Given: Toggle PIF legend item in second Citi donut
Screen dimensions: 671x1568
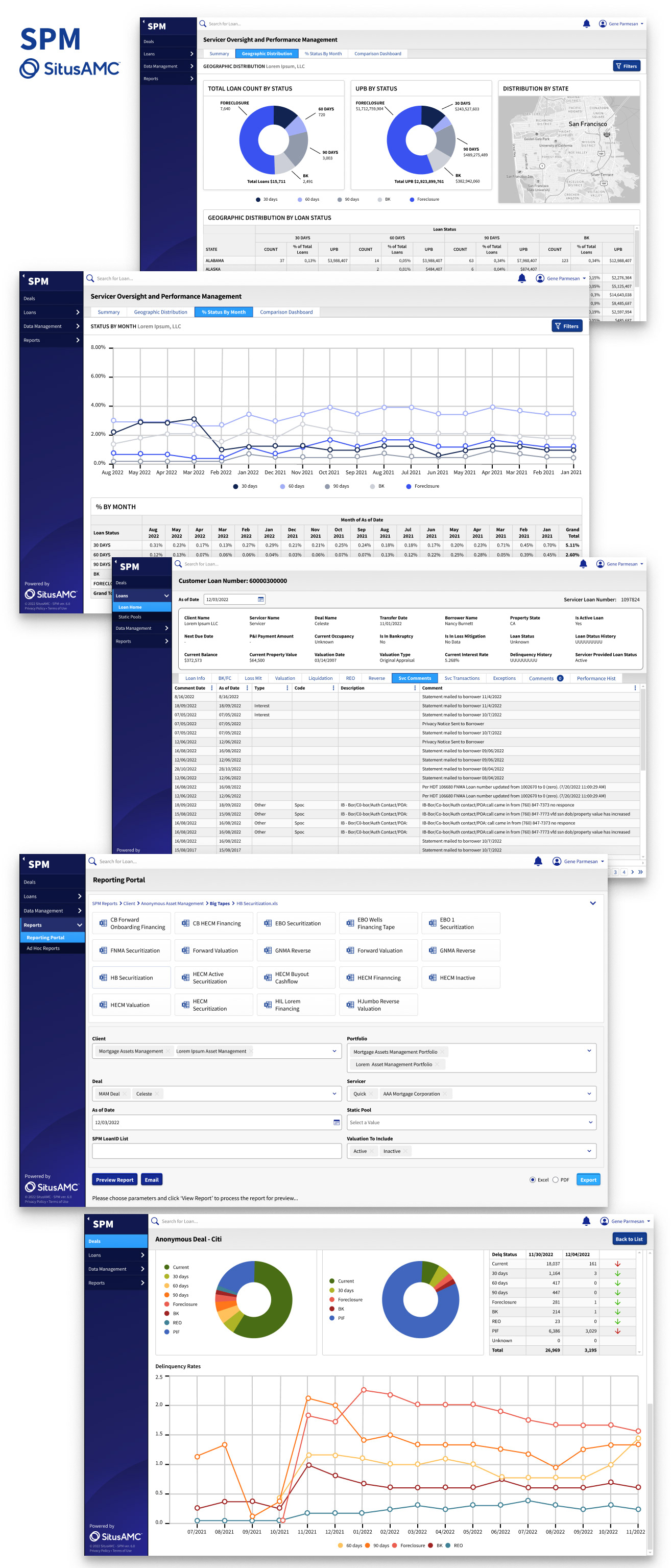Looking at the screenshot, I should click(x=337, y=1318).
